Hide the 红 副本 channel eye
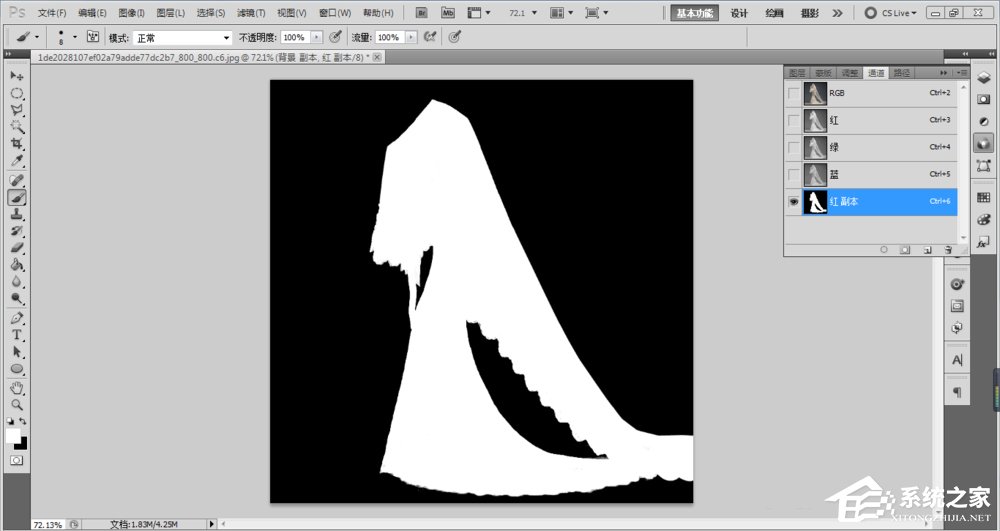This screenshot has width=1000, height=531. tap(794, 201)
